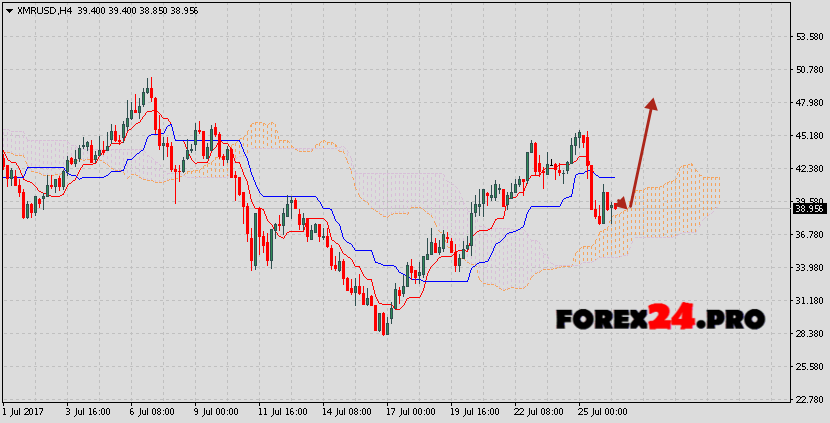
Task: Click the dropdown triangle beside XMRUSD,H4
Action: pyautogui.click(x=9, y=9)
